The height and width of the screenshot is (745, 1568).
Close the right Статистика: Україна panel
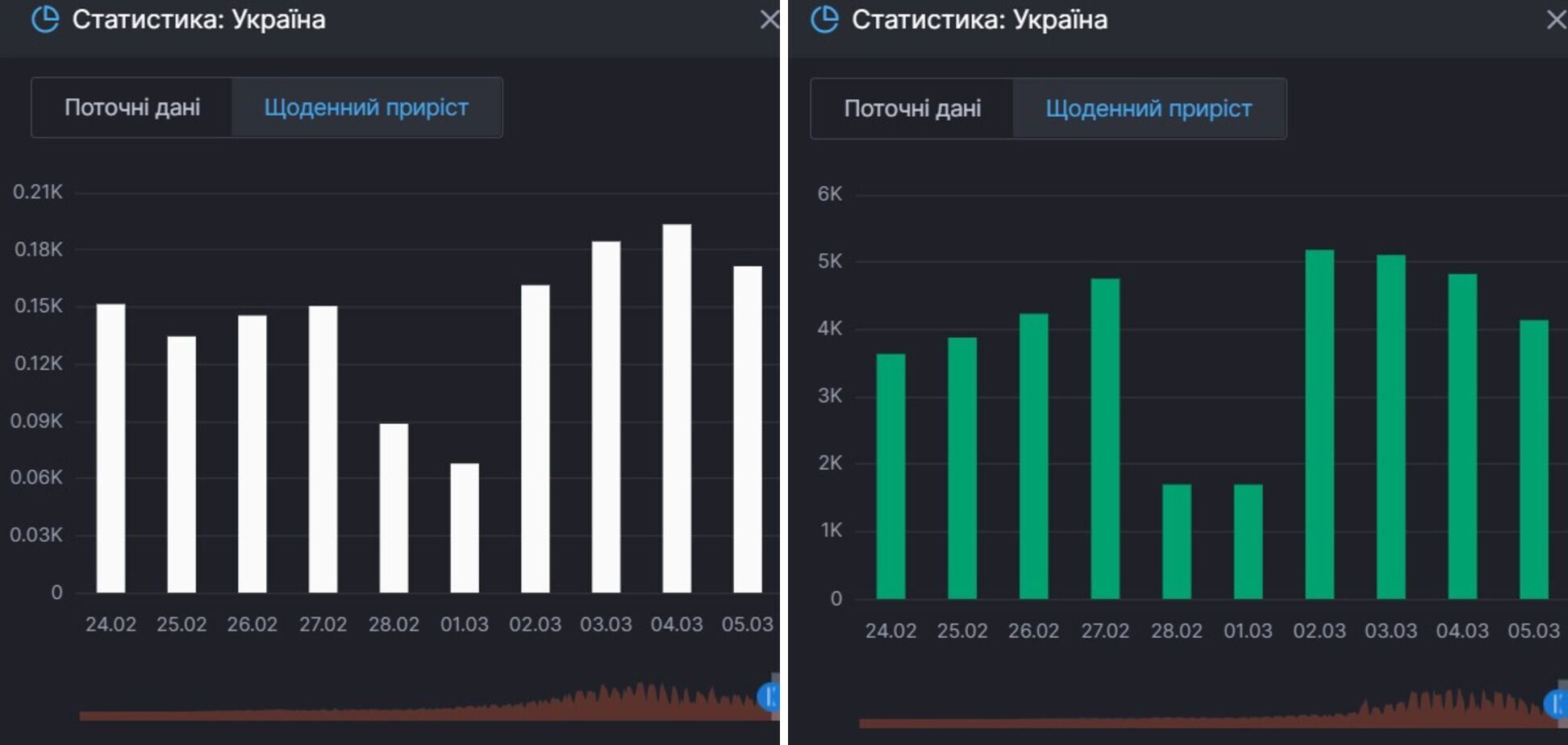point(1556,19)
